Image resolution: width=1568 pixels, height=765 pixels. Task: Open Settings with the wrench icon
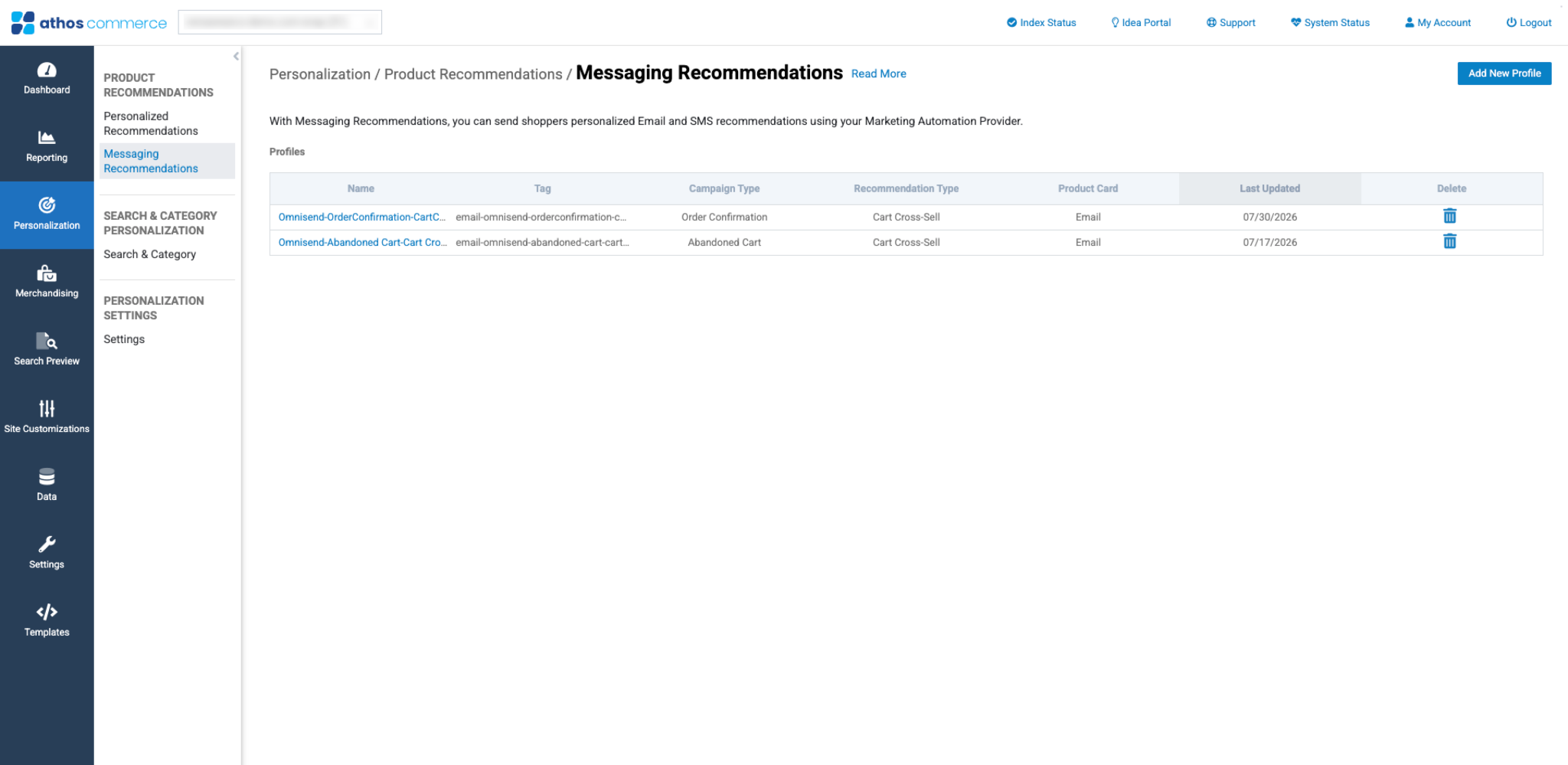tap(47, 554)
